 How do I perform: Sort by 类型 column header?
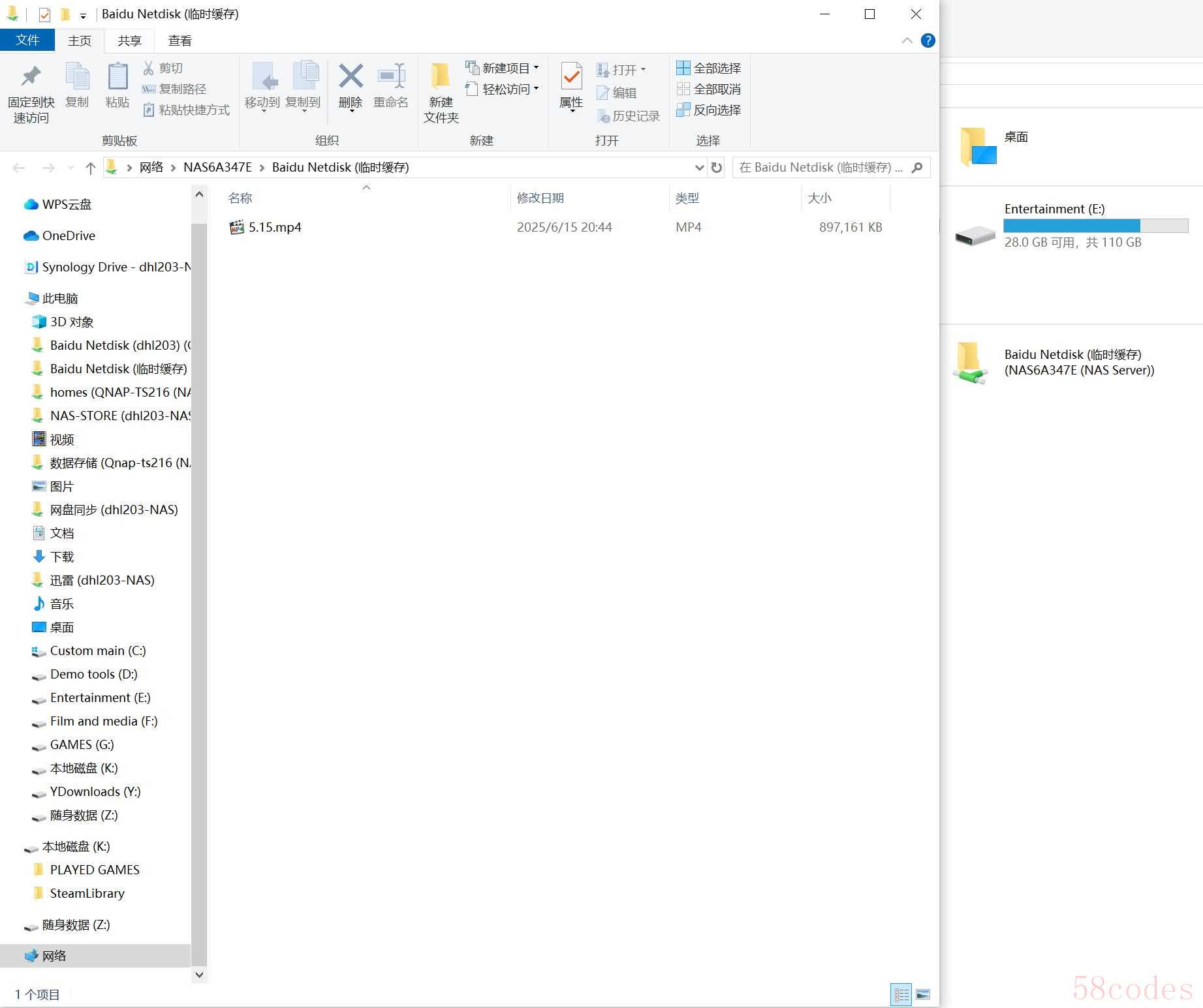[687, 198]
